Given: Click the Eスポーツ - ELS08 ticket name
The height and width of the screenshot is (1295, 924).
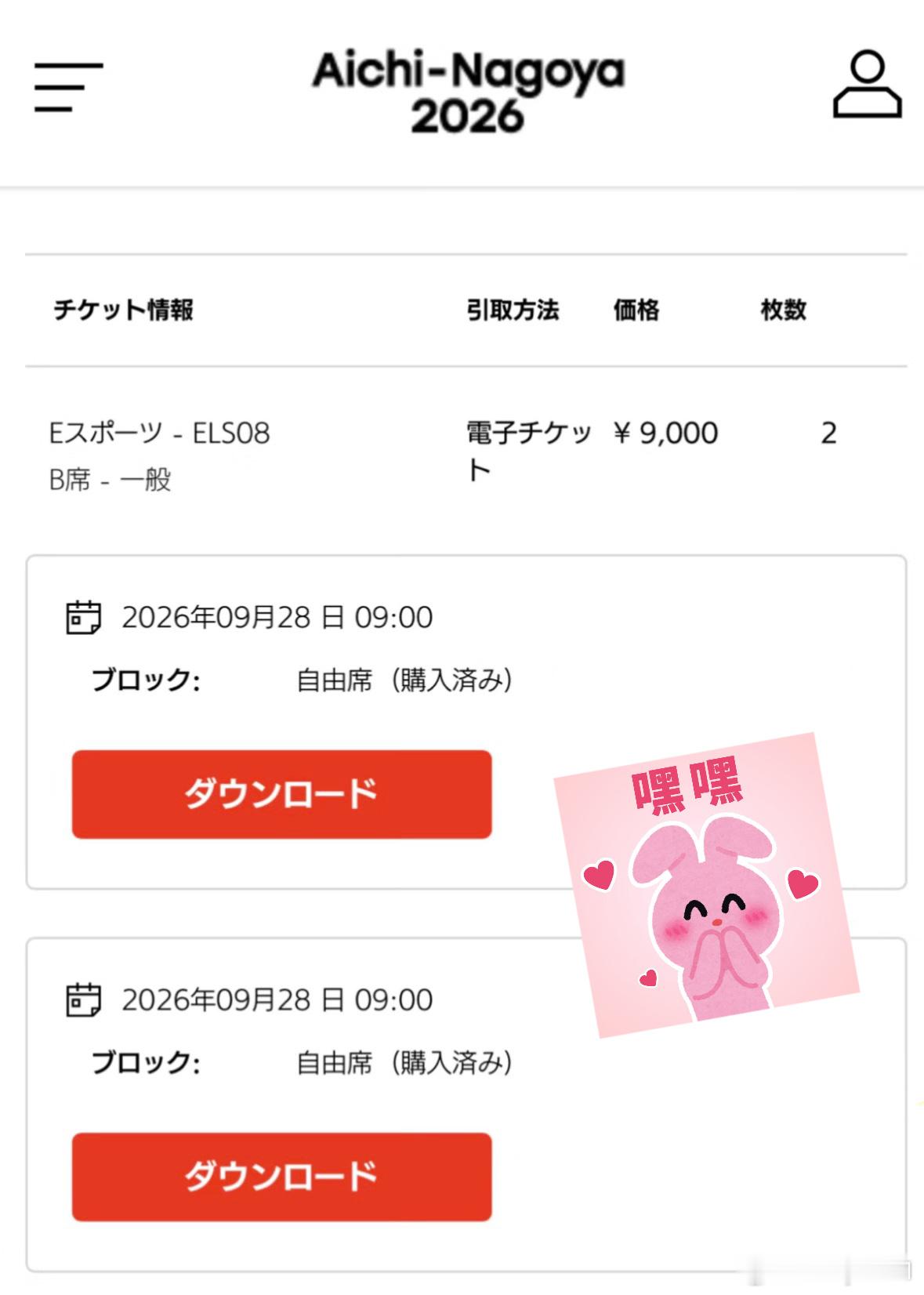Looking at the screenshot, I should [159, 433].
